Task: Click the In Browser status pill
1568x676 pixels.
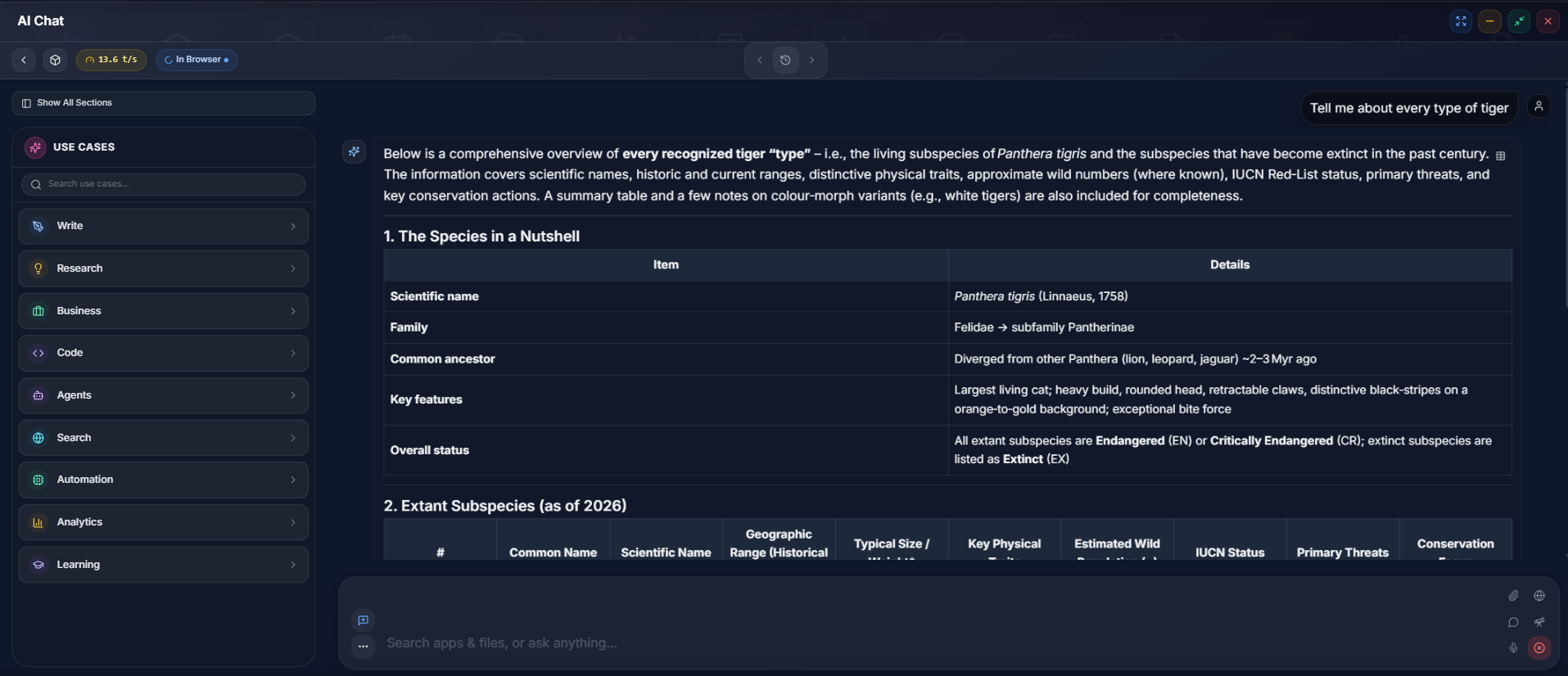Action: [x=197, y=60]
